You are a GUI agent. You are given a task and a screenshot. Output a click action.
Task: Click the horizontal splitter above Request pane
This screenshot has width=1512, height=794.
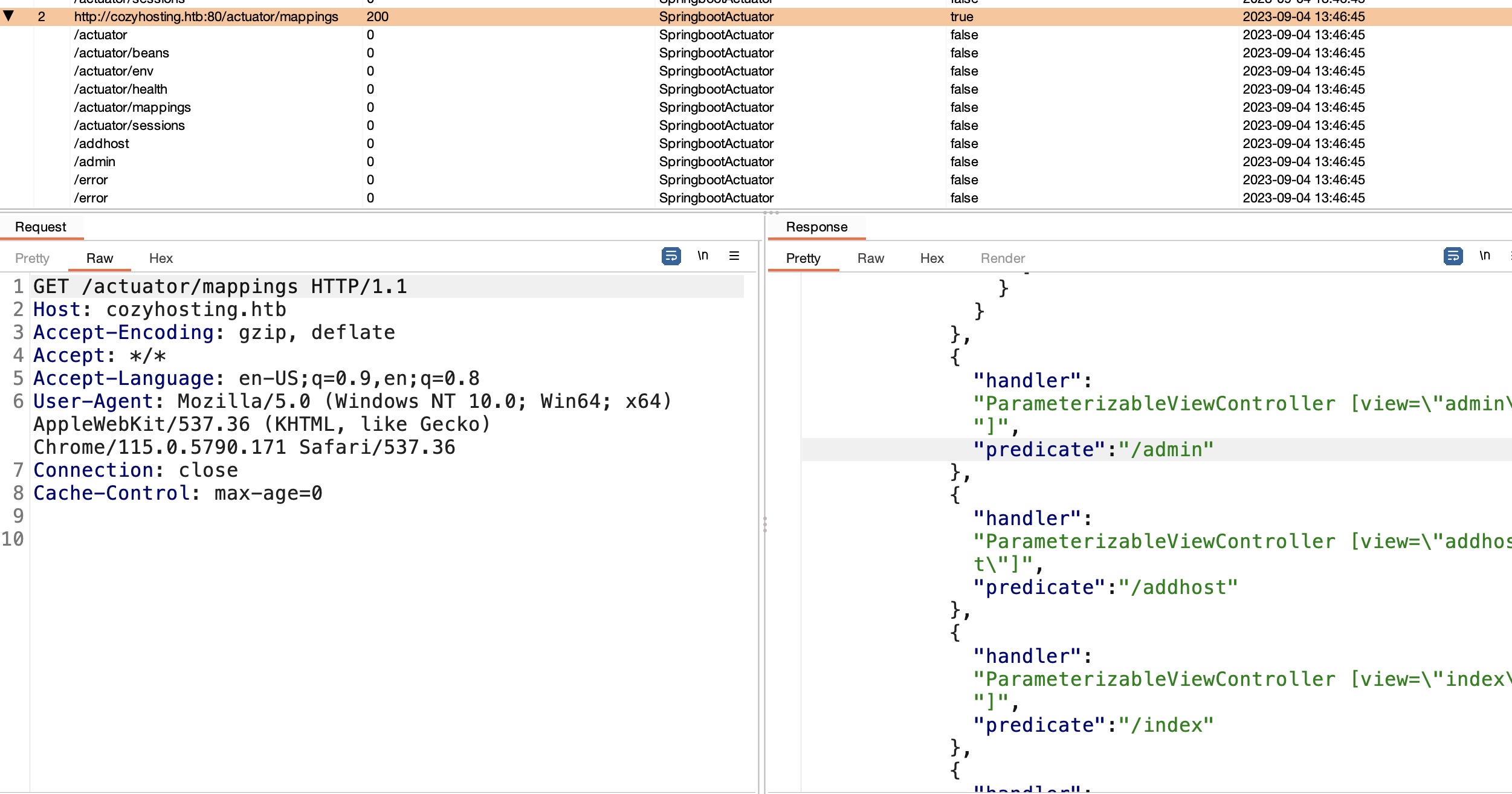tap(771, 213)
